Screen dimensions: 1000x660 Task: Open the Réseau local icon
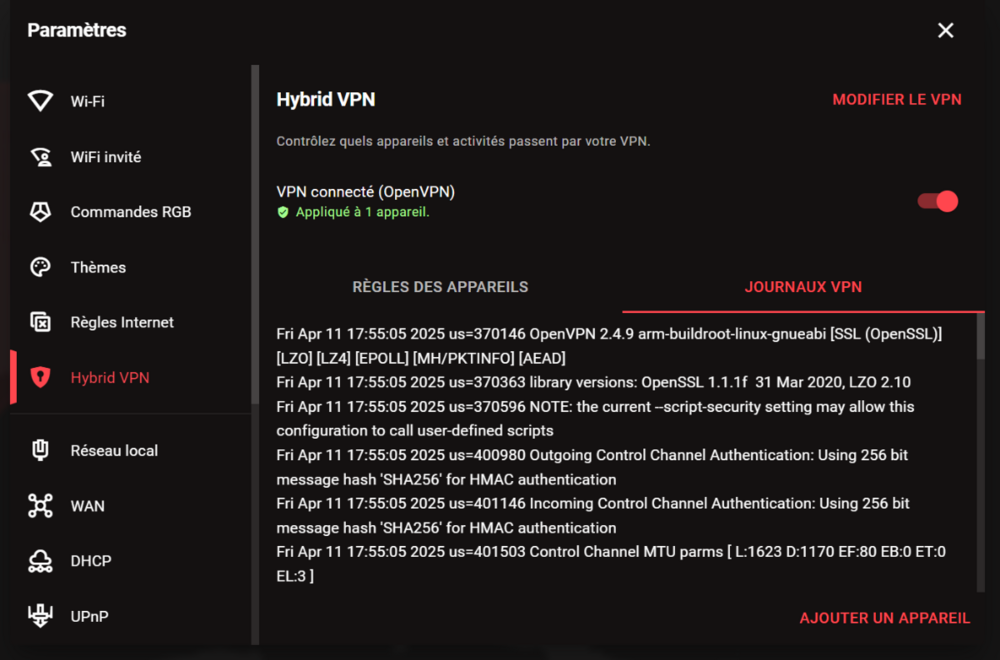[40, 451]
